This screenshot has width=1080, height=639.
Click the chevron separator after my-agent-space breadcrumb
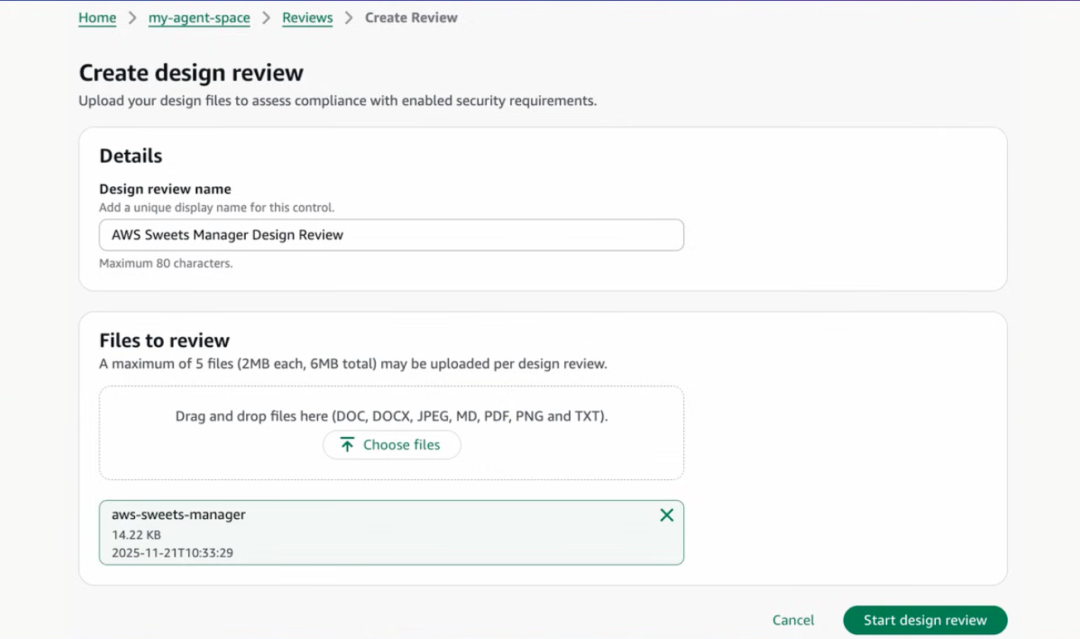point(266,18)
